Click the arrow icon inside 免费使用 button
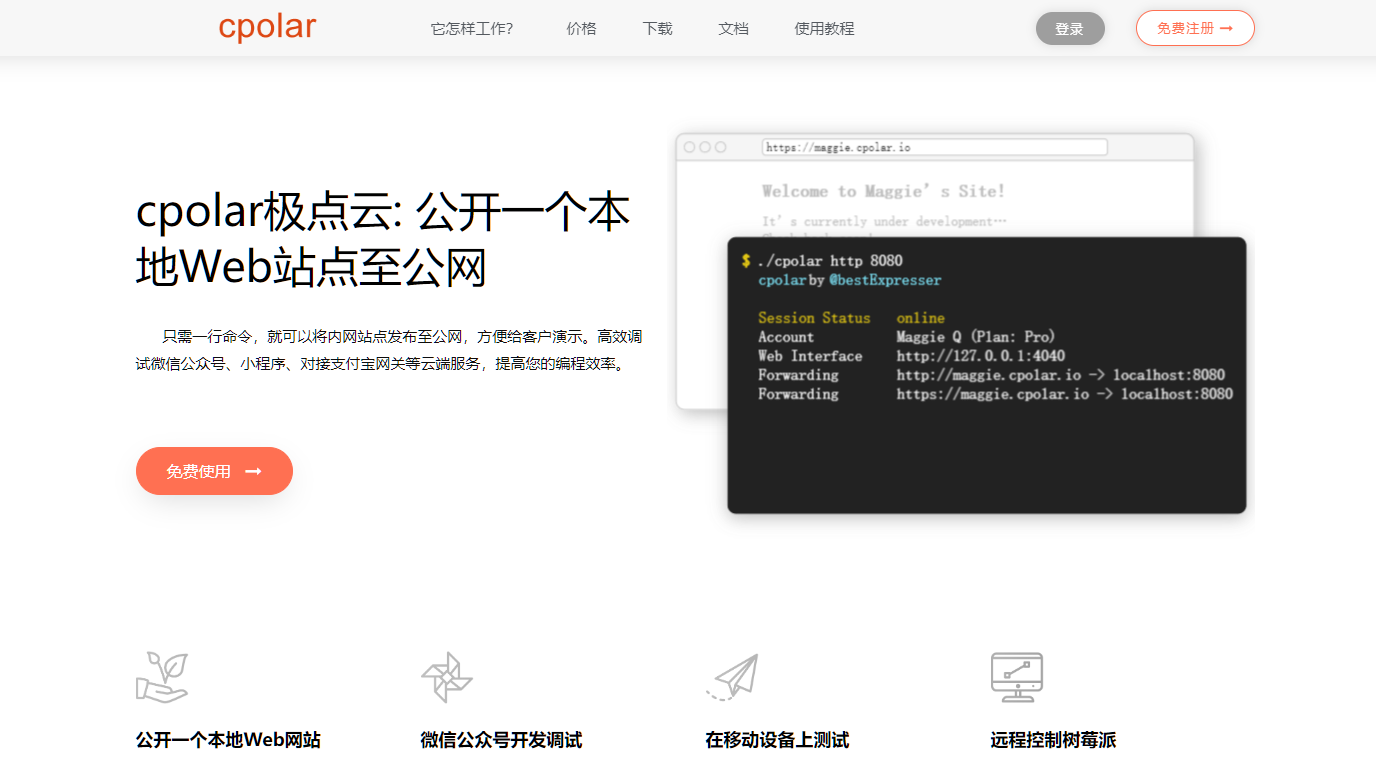Image resolution: width=1376 pixels, height=767 pixels. click(x=253, y=470)
